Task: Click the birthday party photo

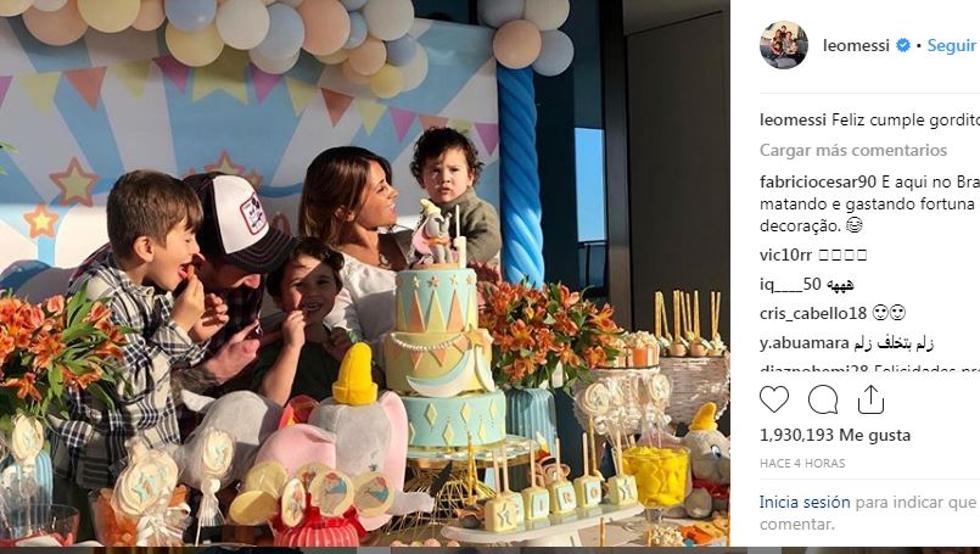Action: pos(364,273)
